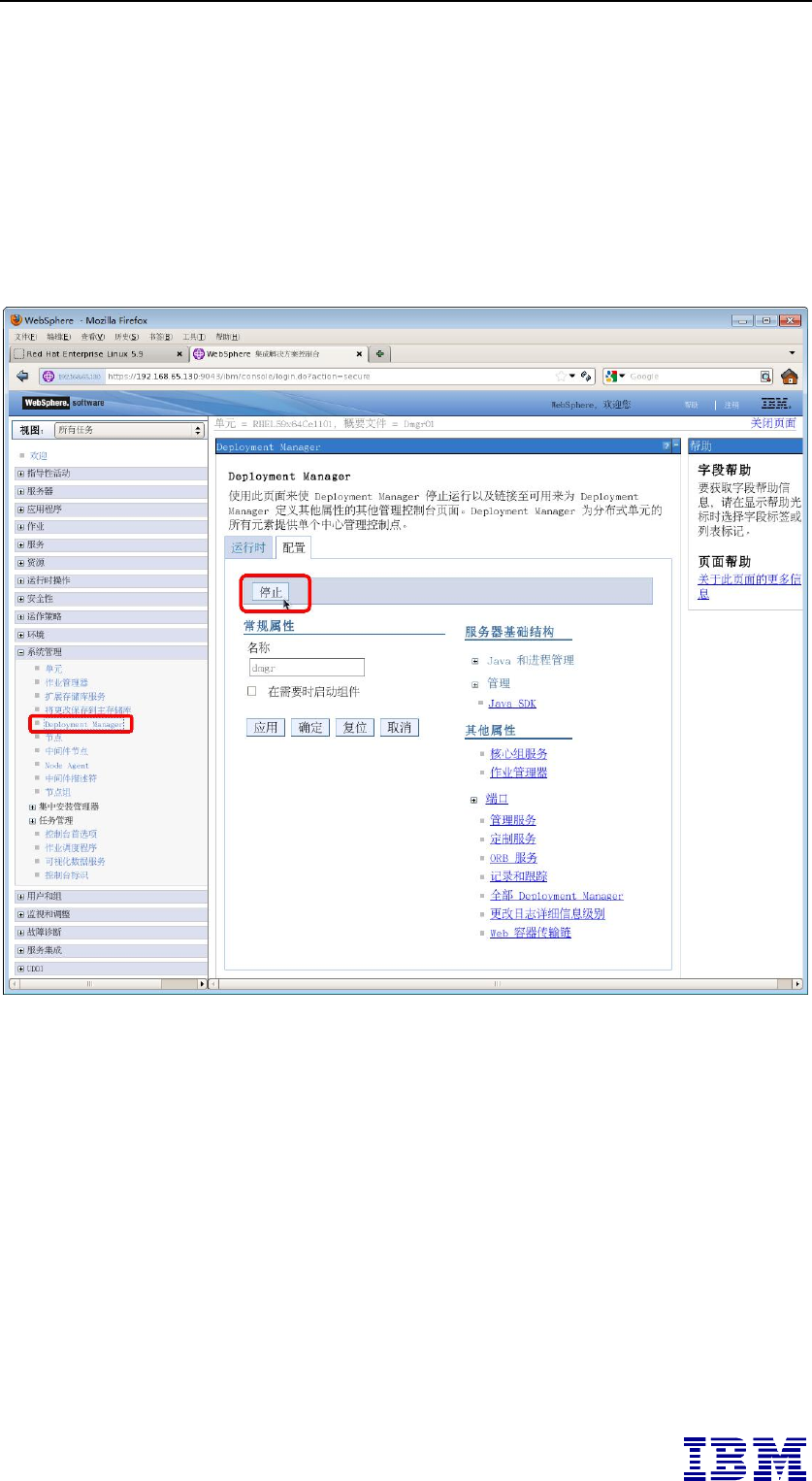The height and width of the screenshot is (1481, 812).
Task: Select Deployment Manager in the navigation tree
Action: point(84,724)
